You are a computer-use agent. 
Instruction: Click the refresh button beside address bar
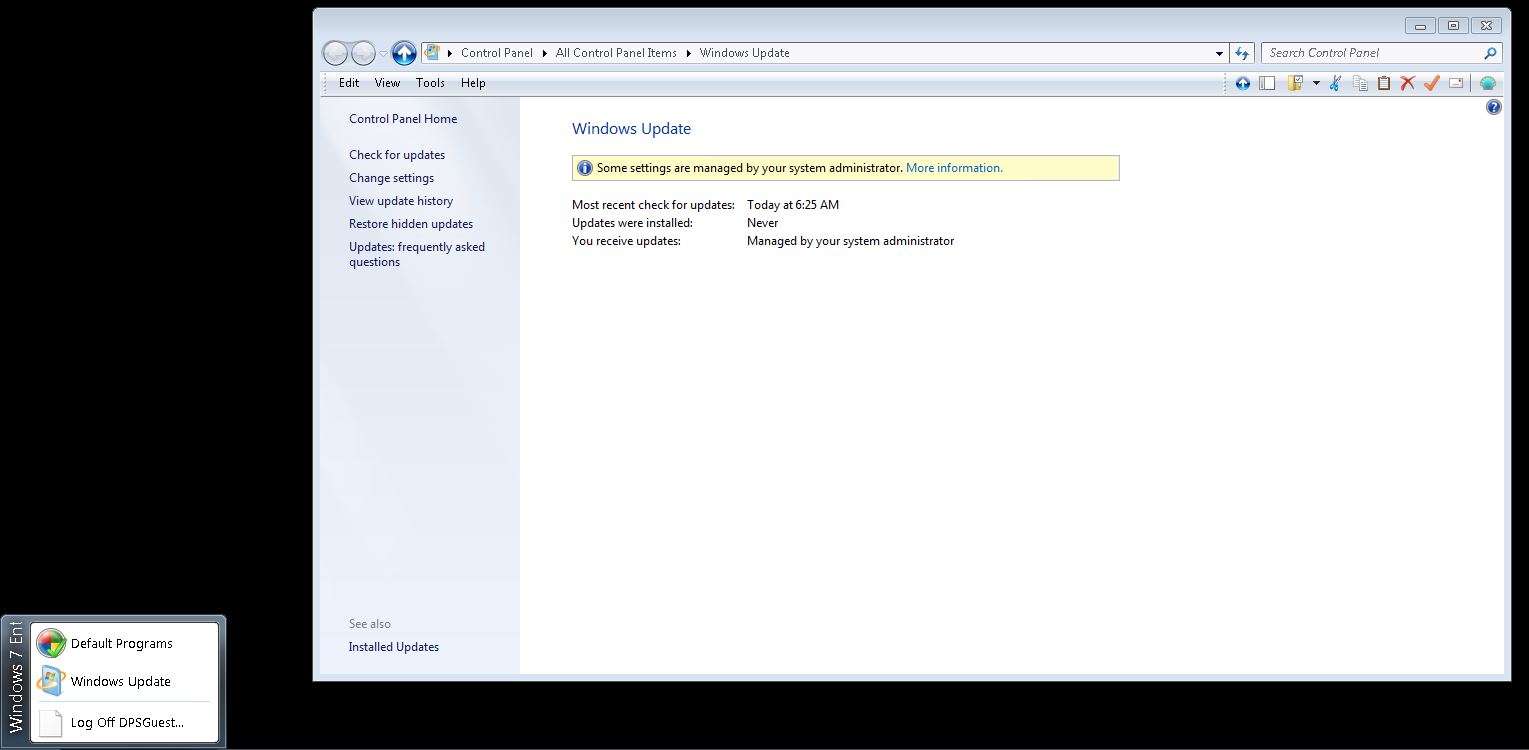coord(1242,53)
